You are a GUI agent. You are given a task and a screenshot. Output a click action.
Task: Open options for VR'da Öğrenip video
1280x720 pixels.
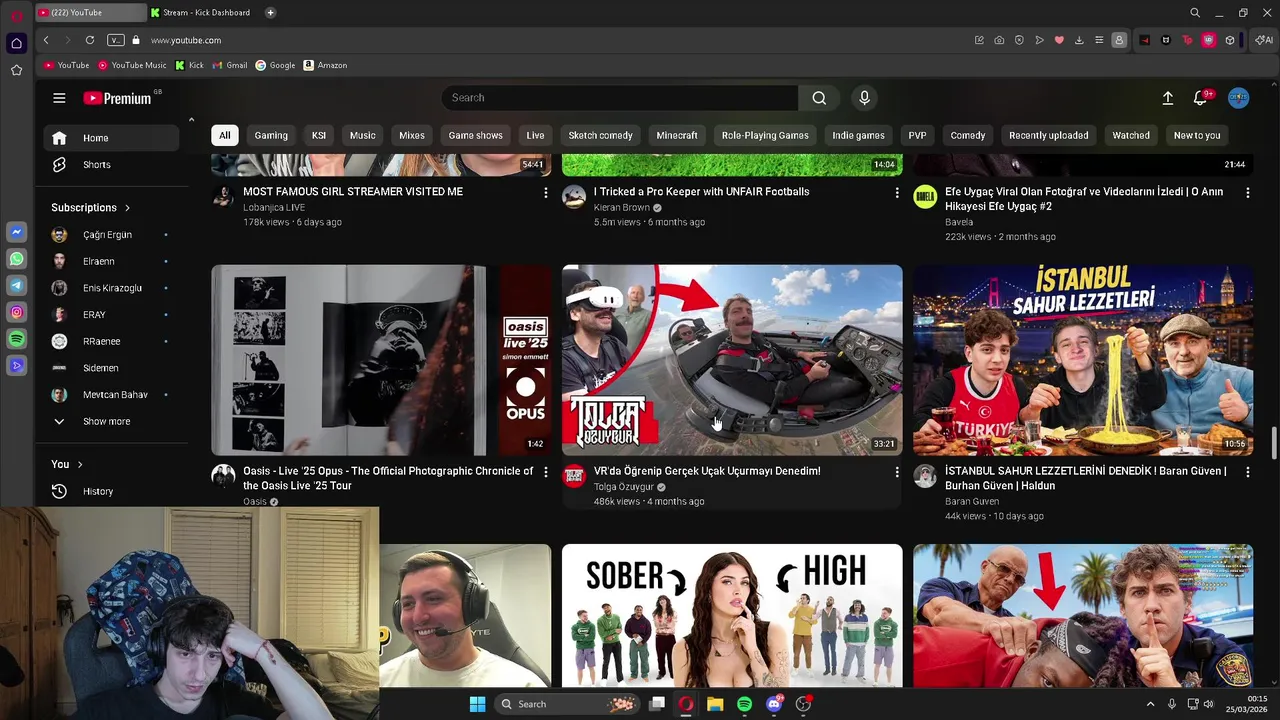click(896, 472)
